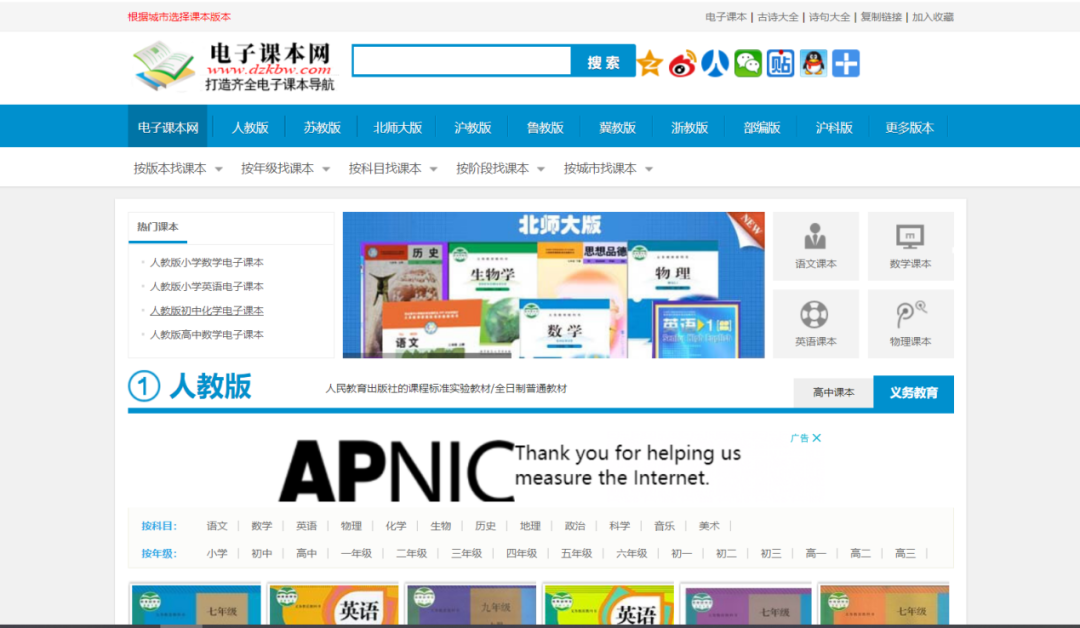Click the 电子课本网 logo
The image size is (1080, 628).
232,66
